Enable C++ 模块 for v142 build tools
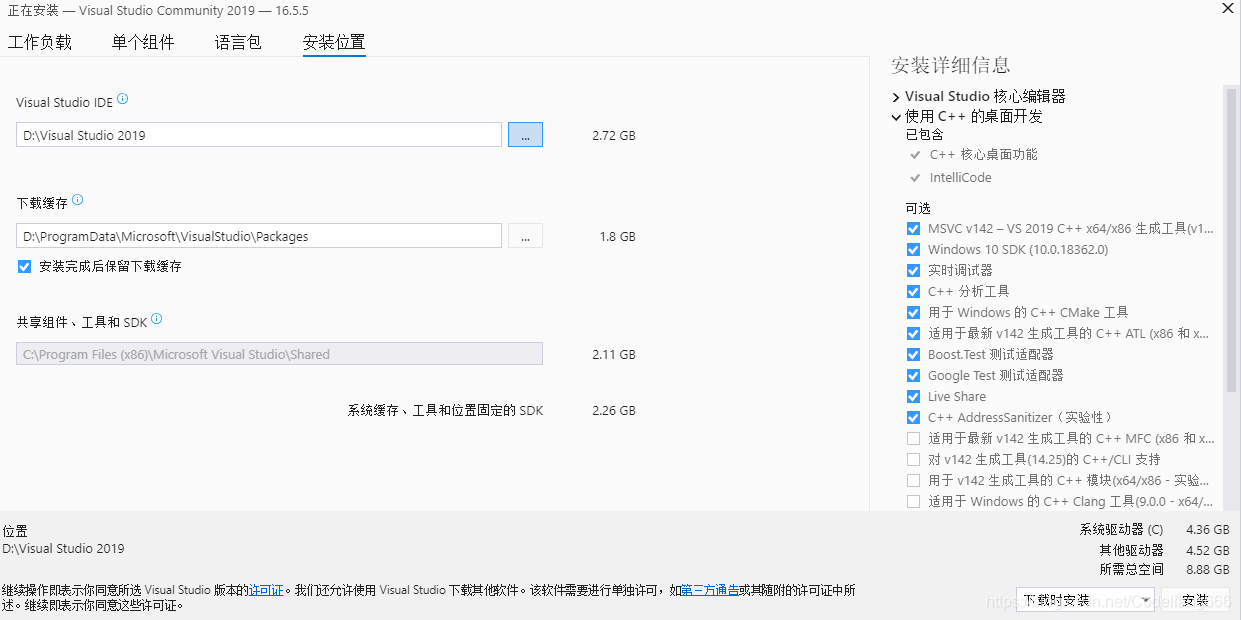Viewport: 1241px width, 620px height. pyautogui.click(x=913, y=481)
